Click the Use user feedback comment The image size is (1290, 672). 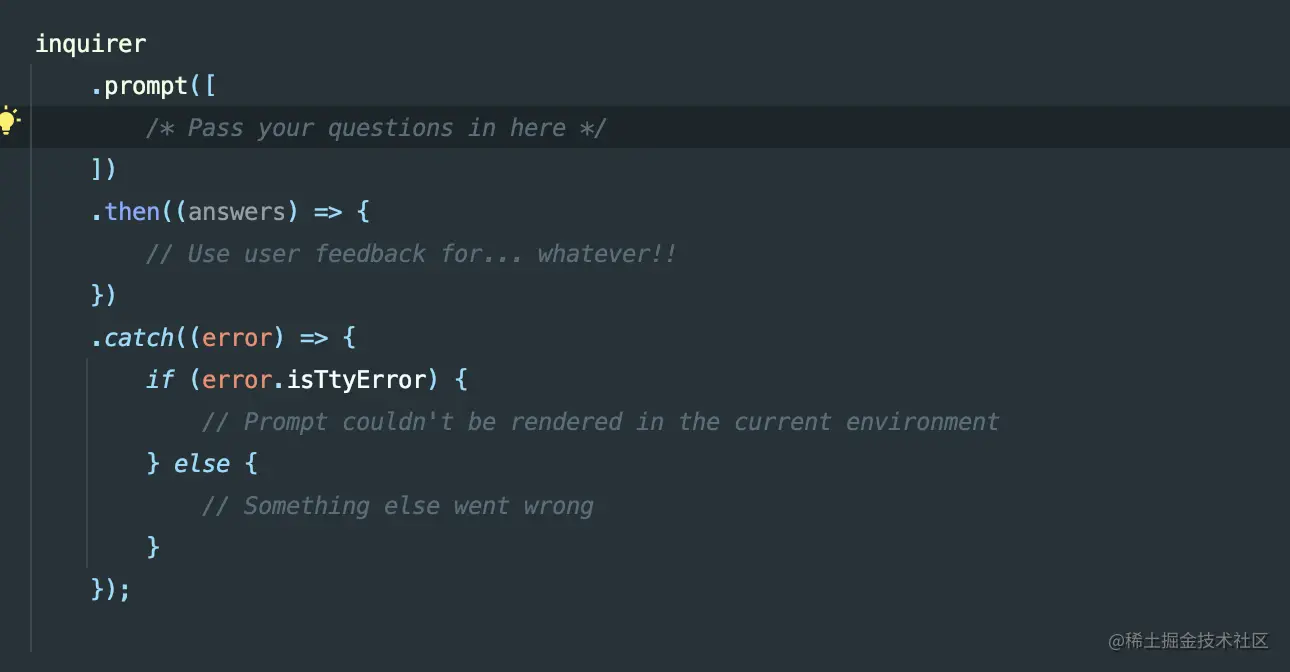pyautogui.click(x=411, y=254)
